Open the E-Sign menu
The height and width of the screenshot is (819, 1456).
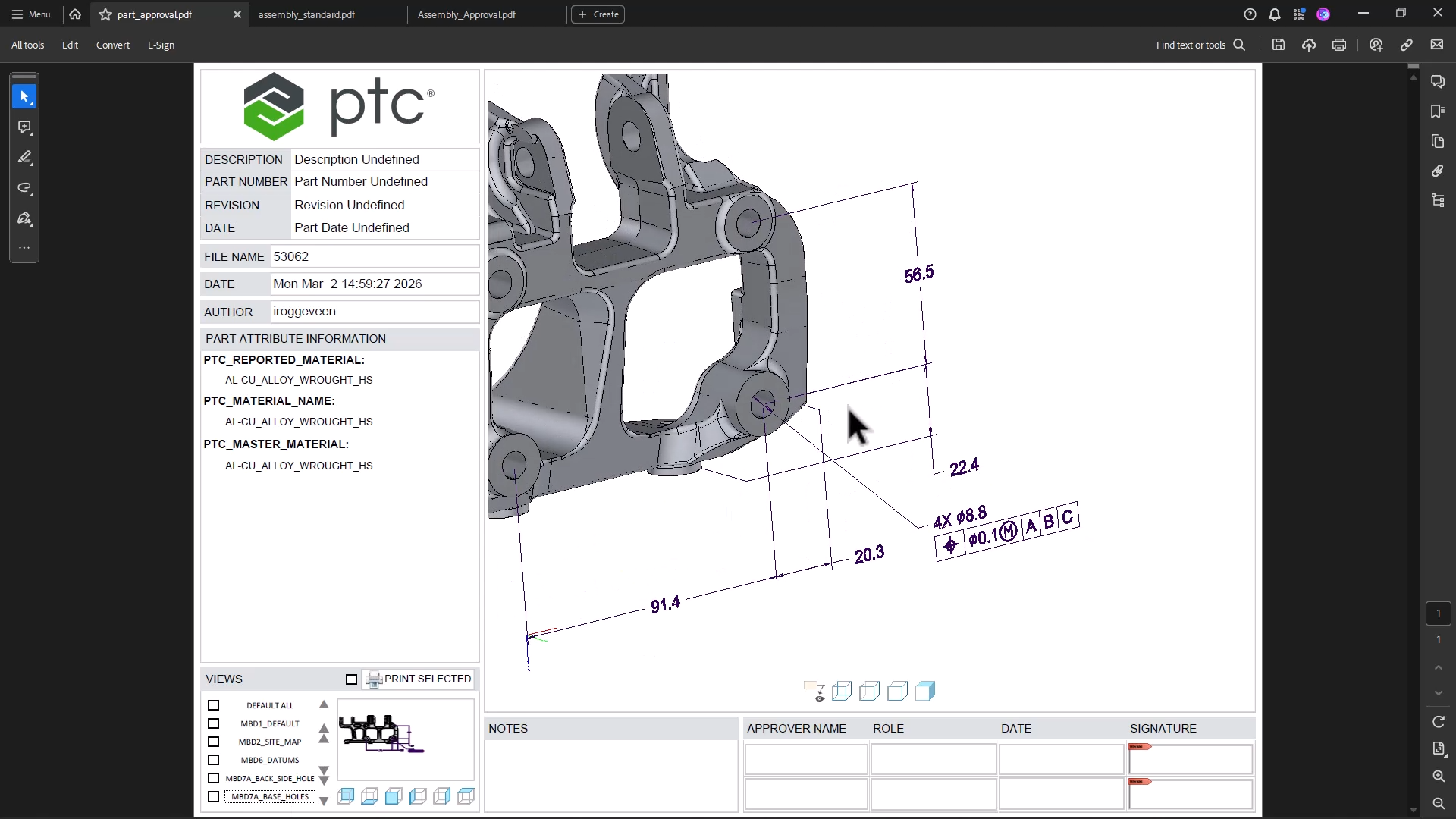161,45
